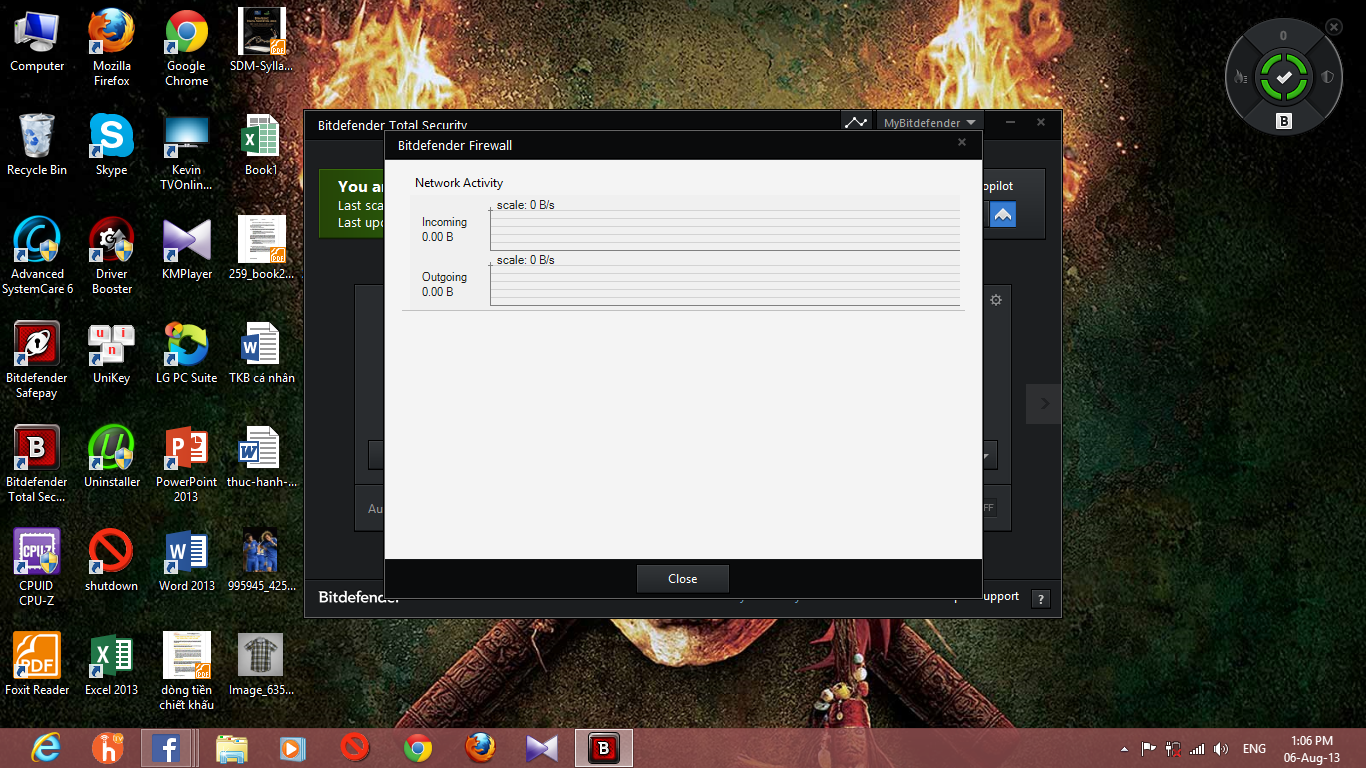Viewport: 1366px width, 768px height.
Task: Select the thuc-hanh Word document
Action: click(x=262, y=457)
